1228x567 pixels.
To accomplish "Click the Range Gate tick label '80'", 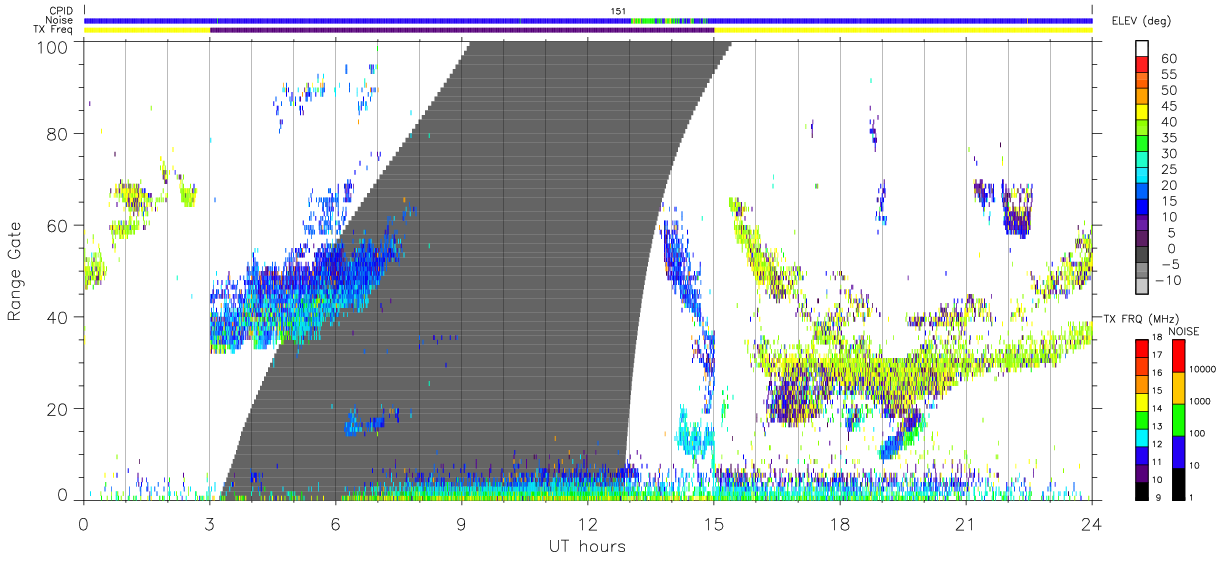I will click(x=58, y=133).
